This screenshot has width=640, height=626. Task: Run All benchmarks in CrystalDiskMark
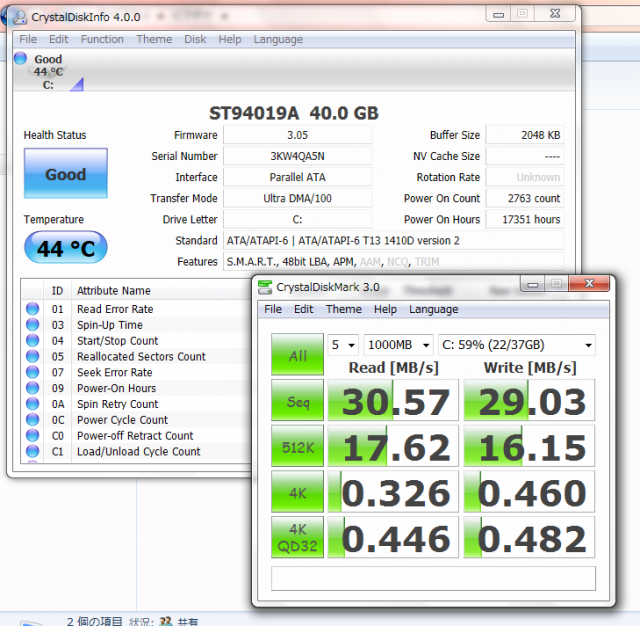pyautogui.click(x=298, y=355)
